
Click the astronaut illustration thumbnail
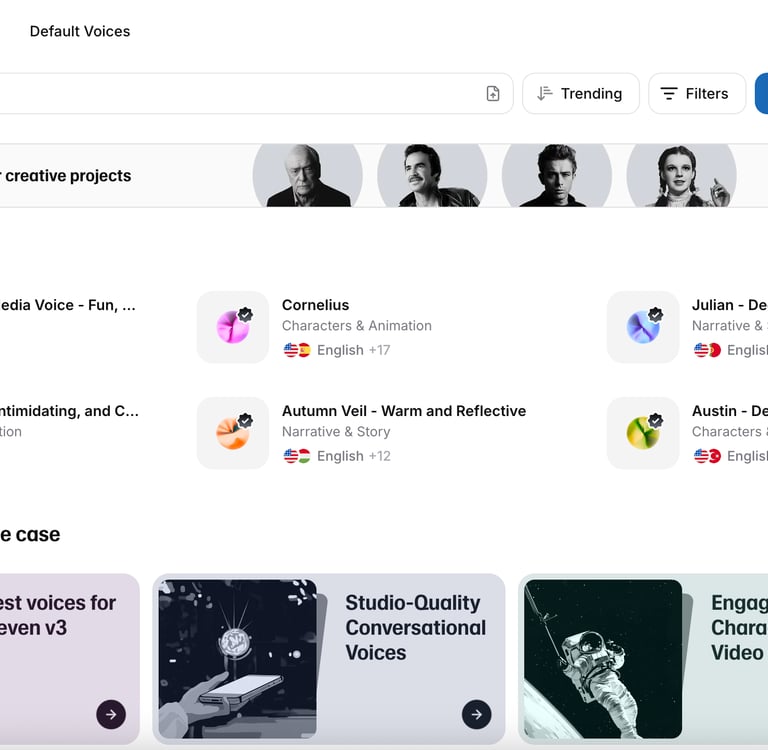pos(603,658)
